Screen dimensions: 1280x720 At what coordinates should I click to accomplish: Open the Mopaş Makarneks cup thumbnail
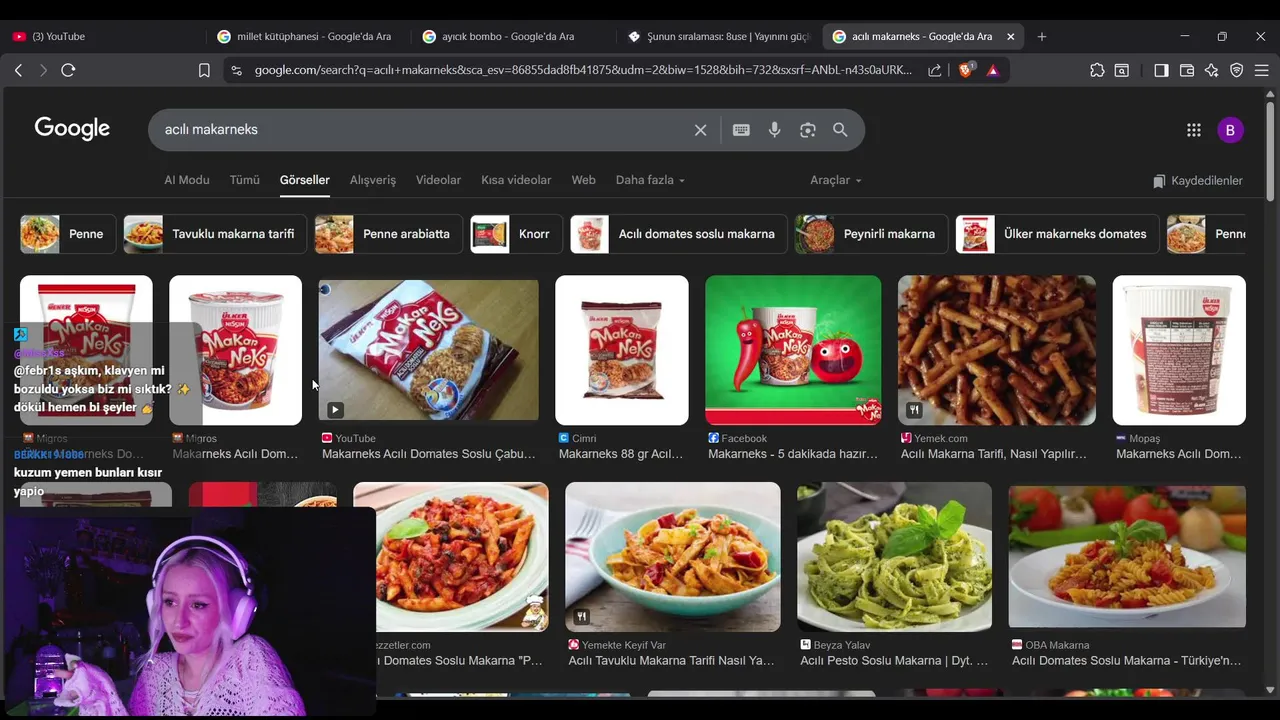click(x=1179, y=350)
